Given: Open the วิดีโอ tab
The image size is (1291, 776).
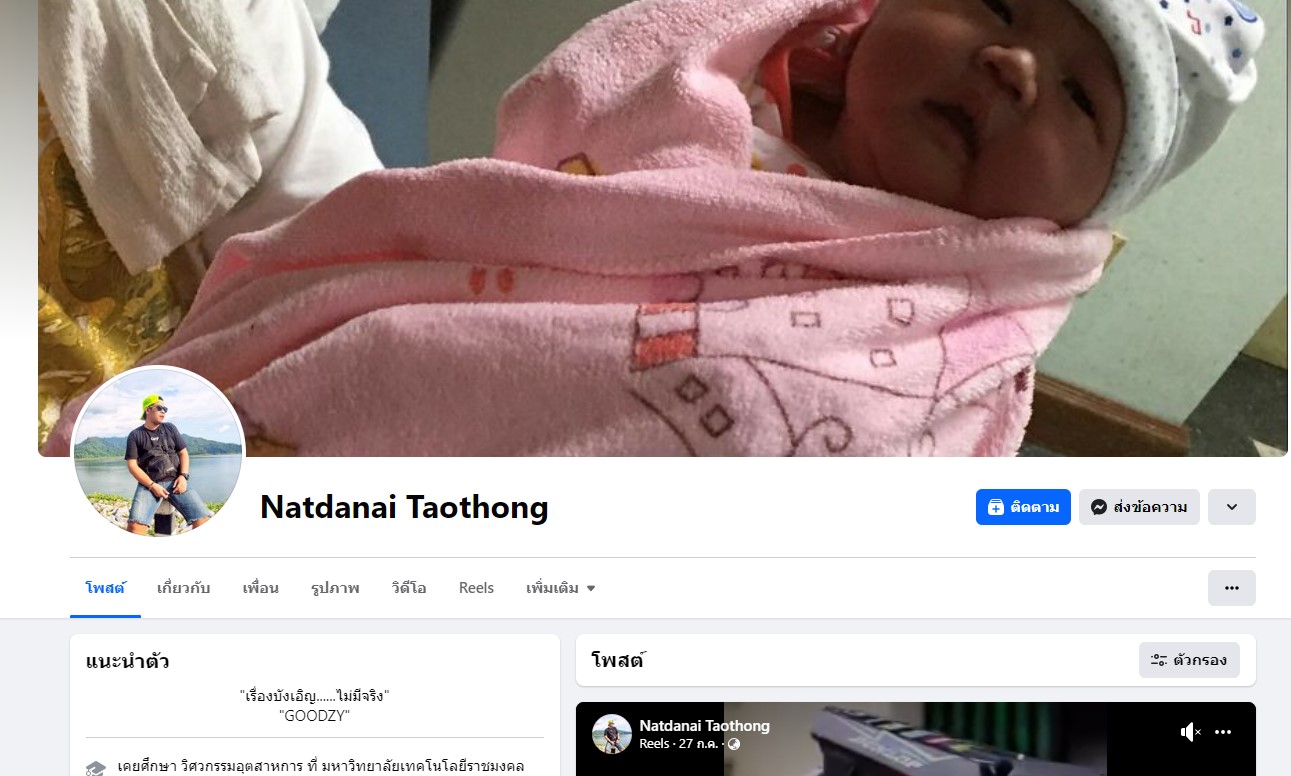Looking at the screenshot, I should pos(409,588).
